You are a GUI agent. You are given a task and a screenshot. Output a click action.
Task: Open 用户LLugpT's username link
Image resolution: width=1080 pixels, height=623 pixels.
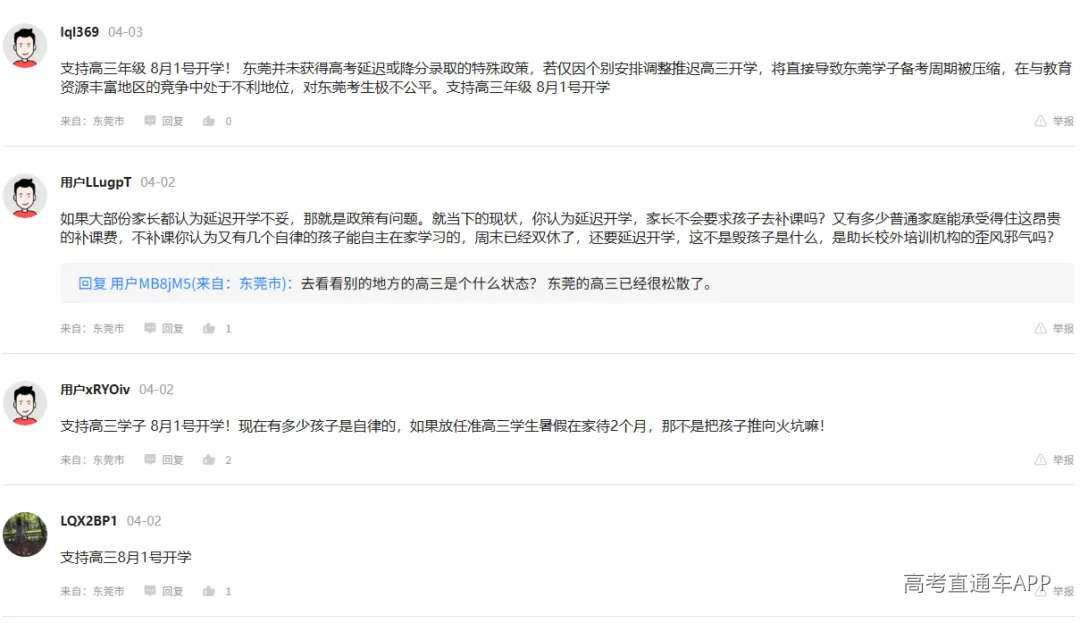[96, 182]
